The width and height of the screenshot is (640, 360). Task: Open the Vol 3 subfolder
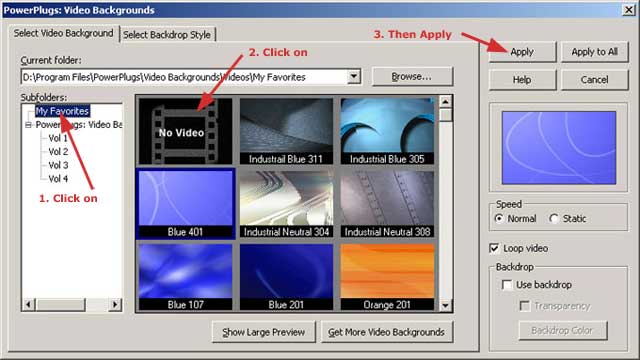(58, 165)
